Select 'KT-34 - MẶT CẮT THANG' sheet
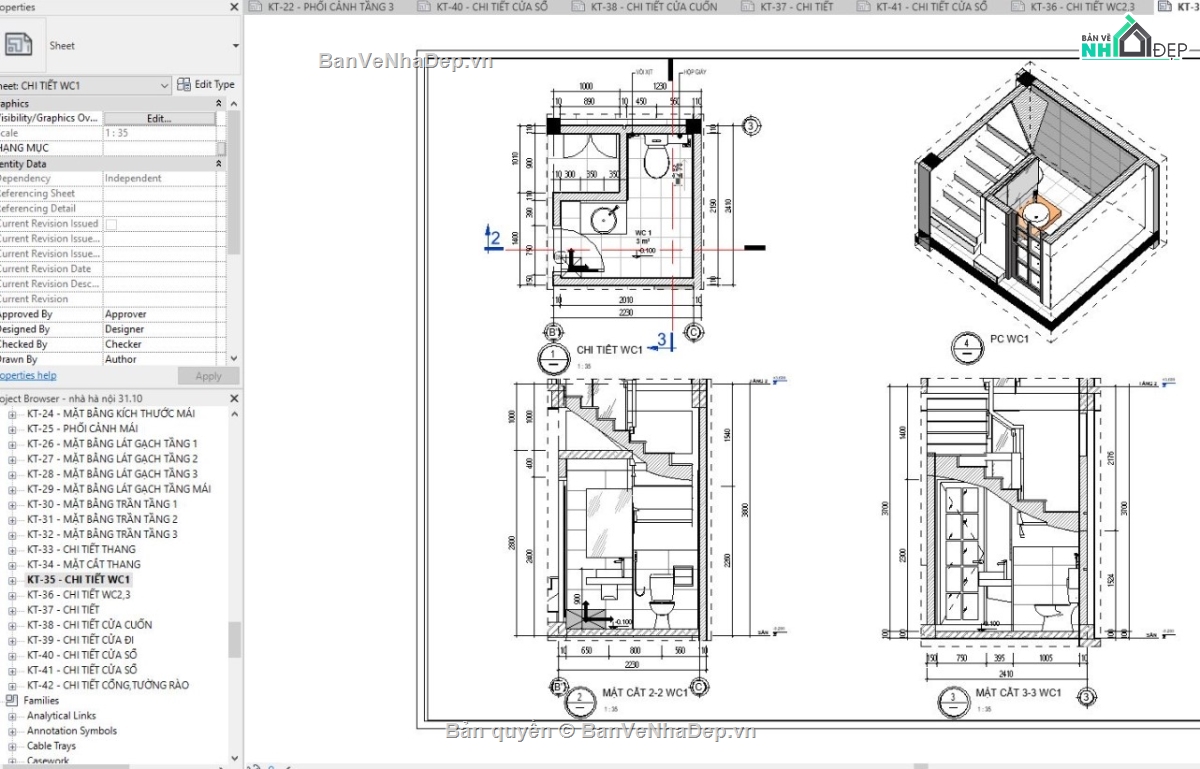Screen dimensions: 1200x769 [84, 564]
